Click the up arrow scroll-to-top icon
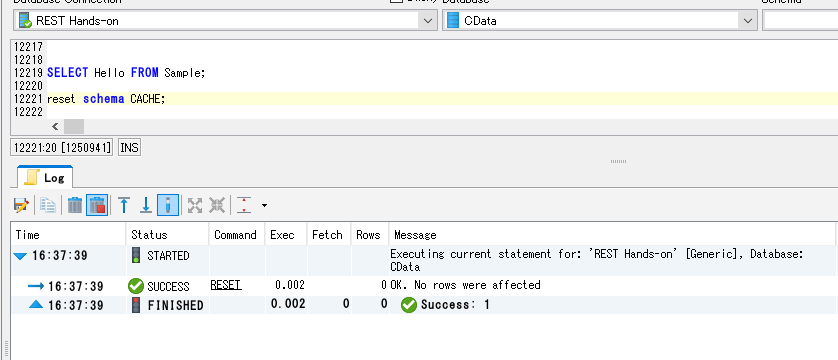Viewport: 838px width, 360px height. tap(124, 205)
